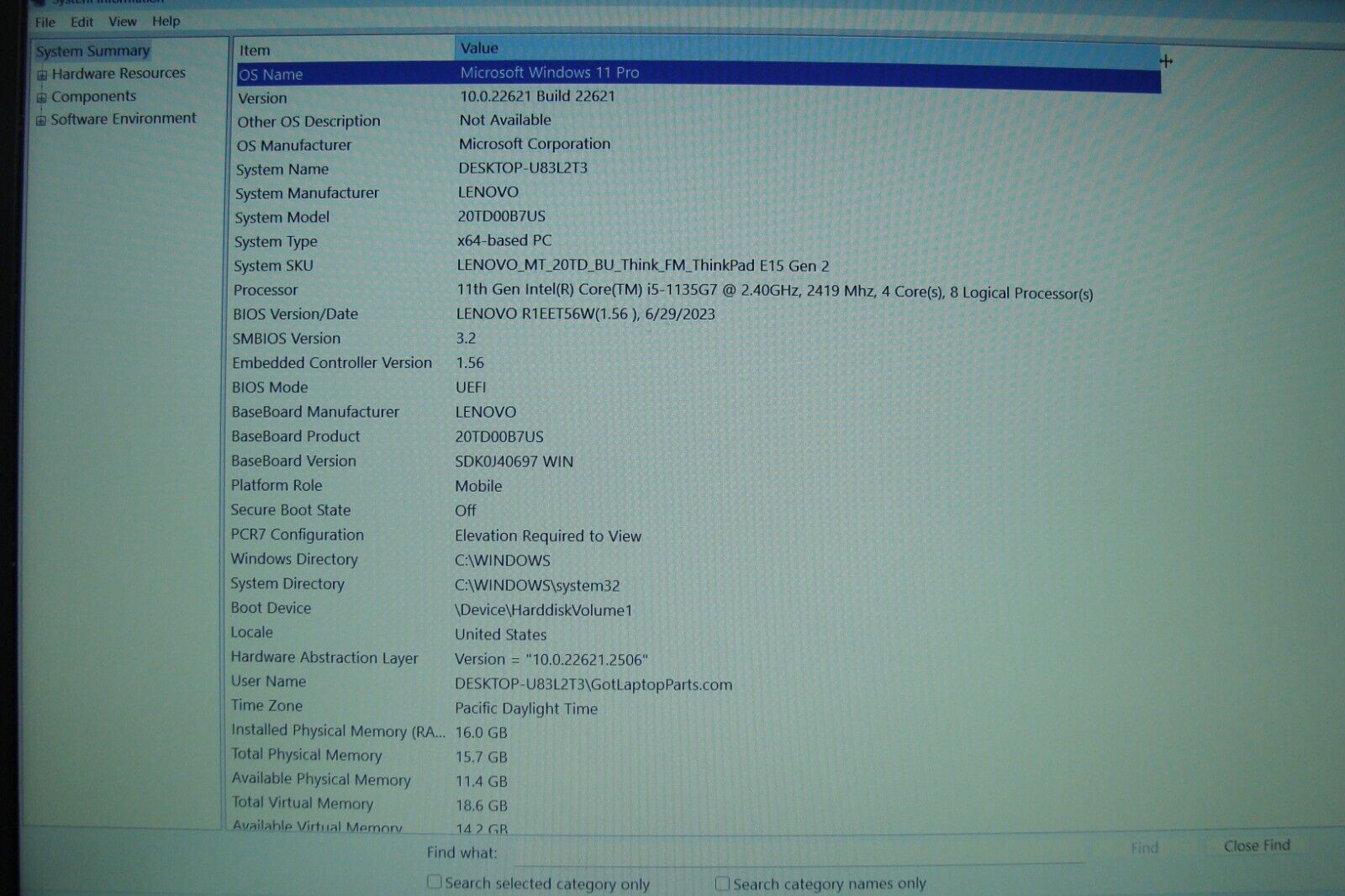The width and height of the screenshot is (1345, 896).
Task: Click the Pacific Daylight Time value
Action: point(526,709)
